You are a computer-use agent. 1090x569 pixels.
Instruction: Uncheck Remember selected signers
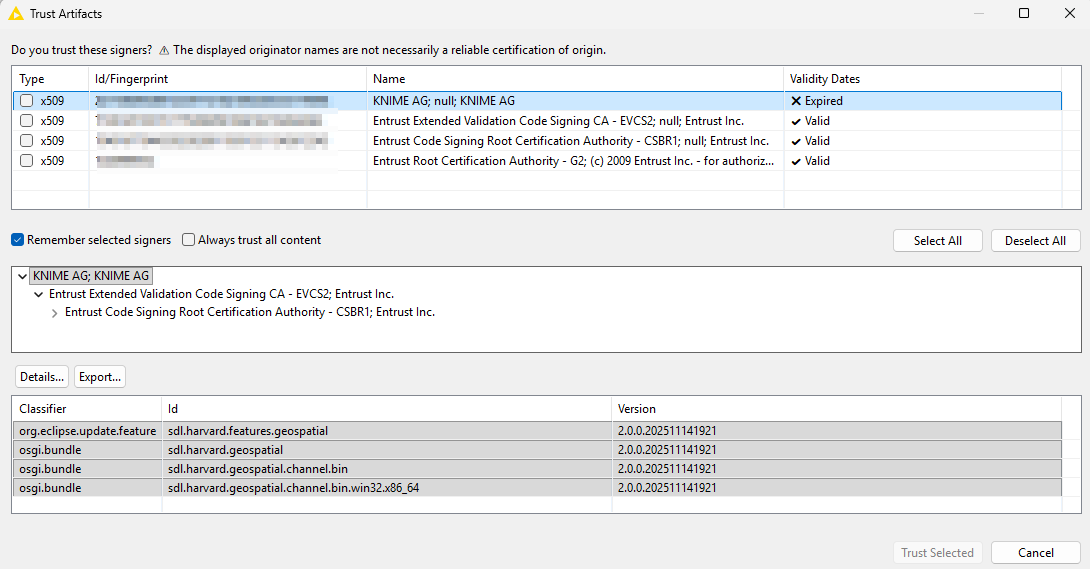coord(18,240)
